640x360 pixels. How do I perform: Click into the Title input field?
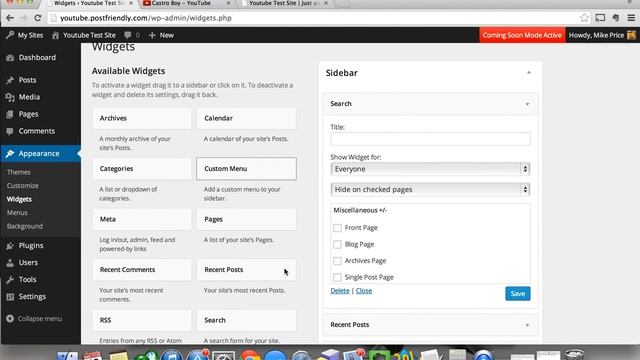(430, 139)
